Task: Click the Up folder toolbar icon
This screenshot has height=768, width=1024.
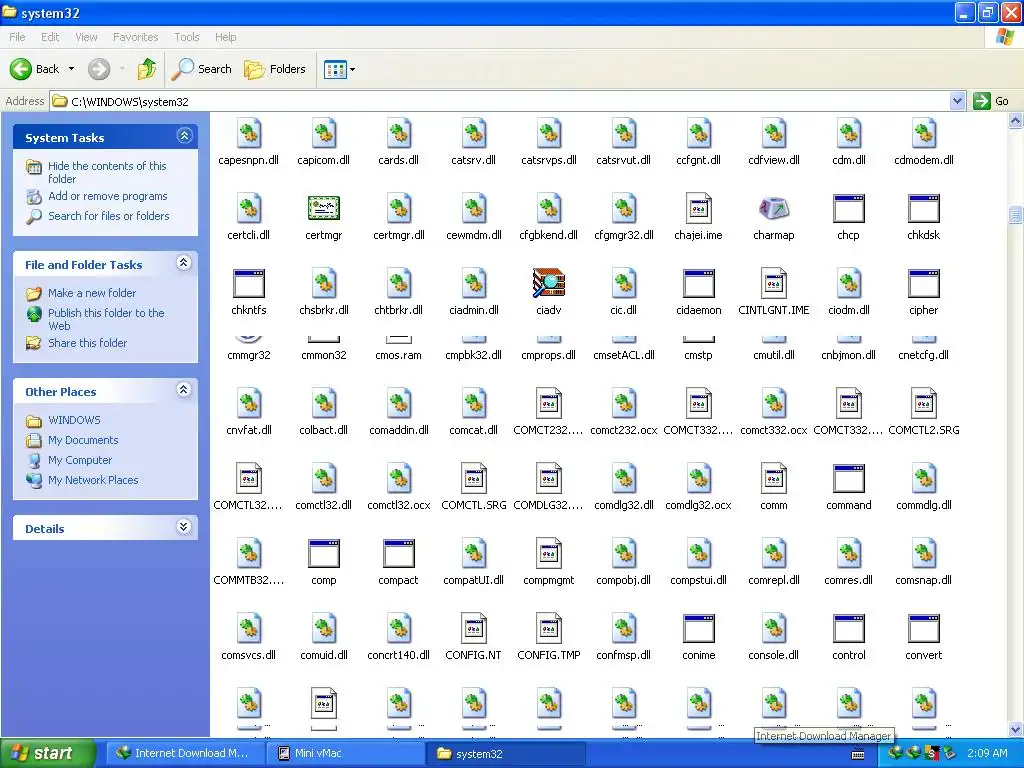Action: coord(147,69)
